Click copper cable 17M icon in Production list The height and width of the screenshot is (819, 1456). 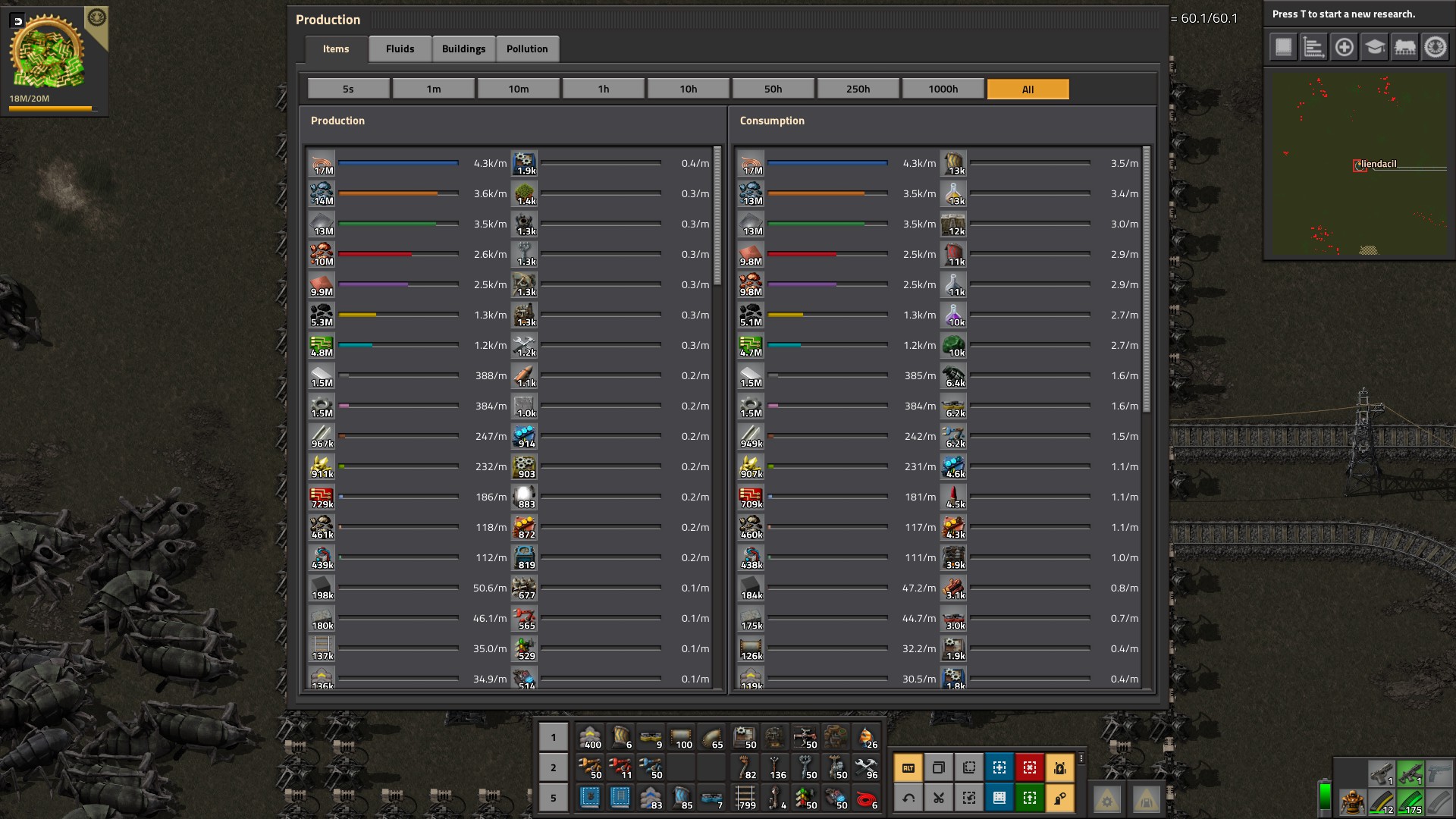click(x=322, y=163)
